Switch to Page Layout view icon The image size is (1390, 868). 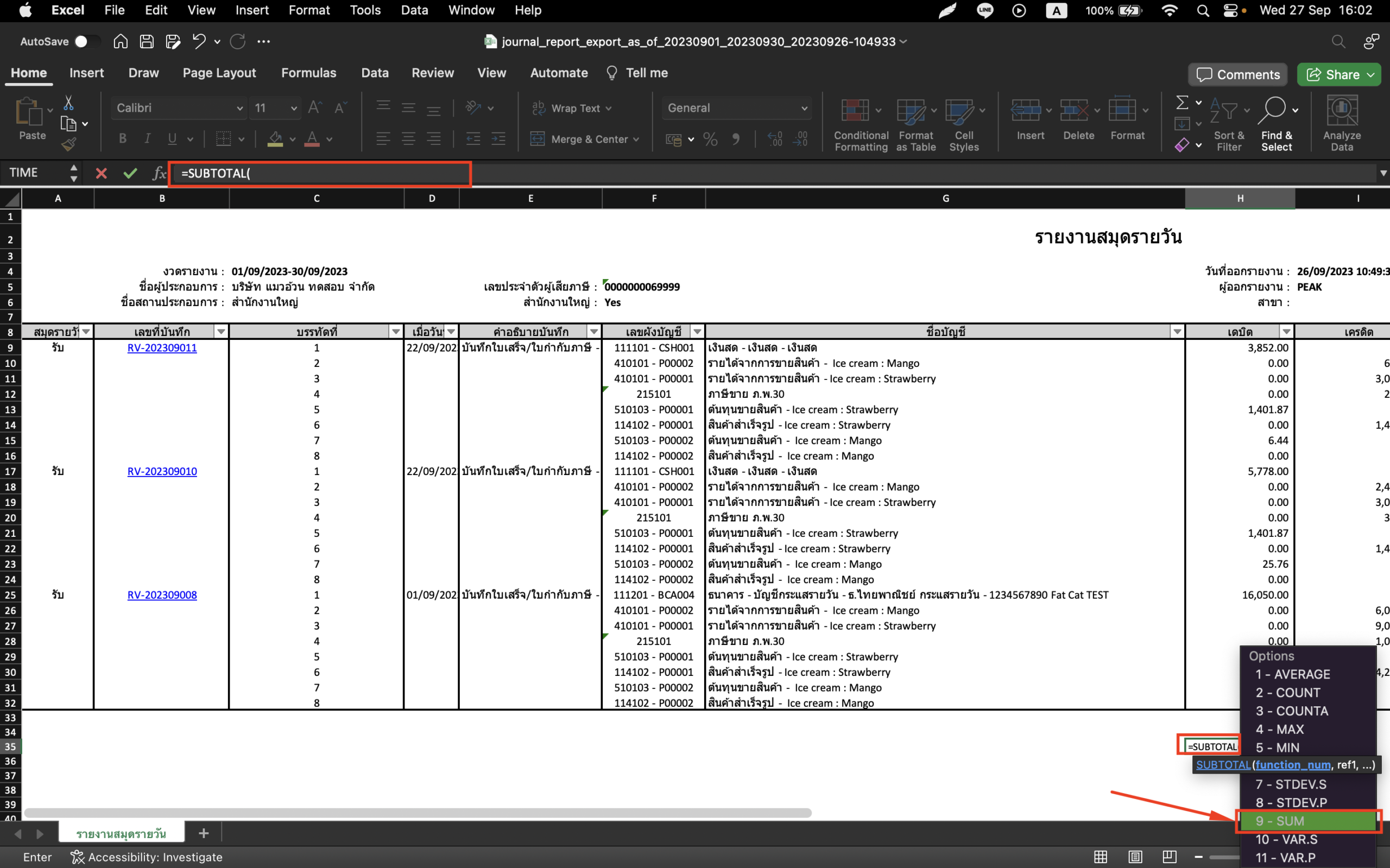1135,857
